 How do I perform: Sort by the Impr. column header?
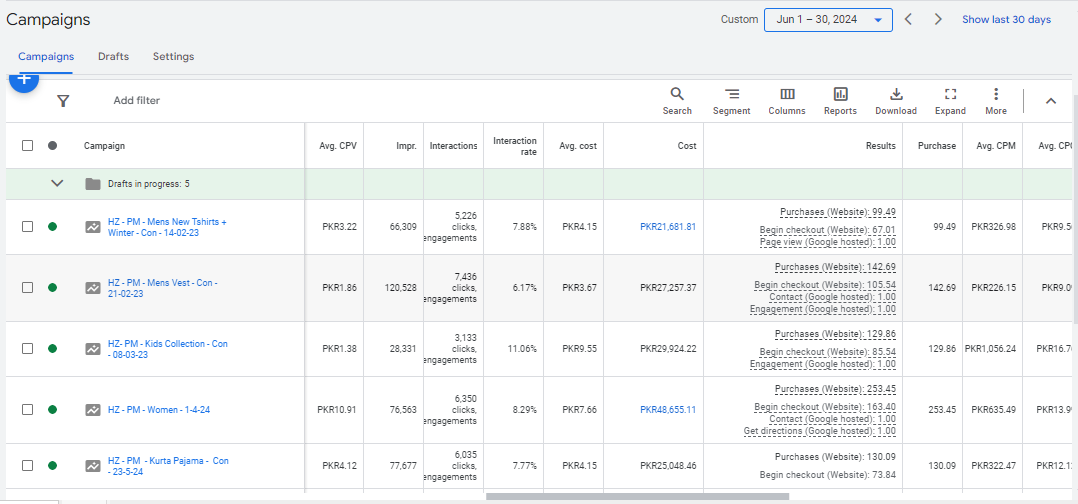[x=406, y=146]
